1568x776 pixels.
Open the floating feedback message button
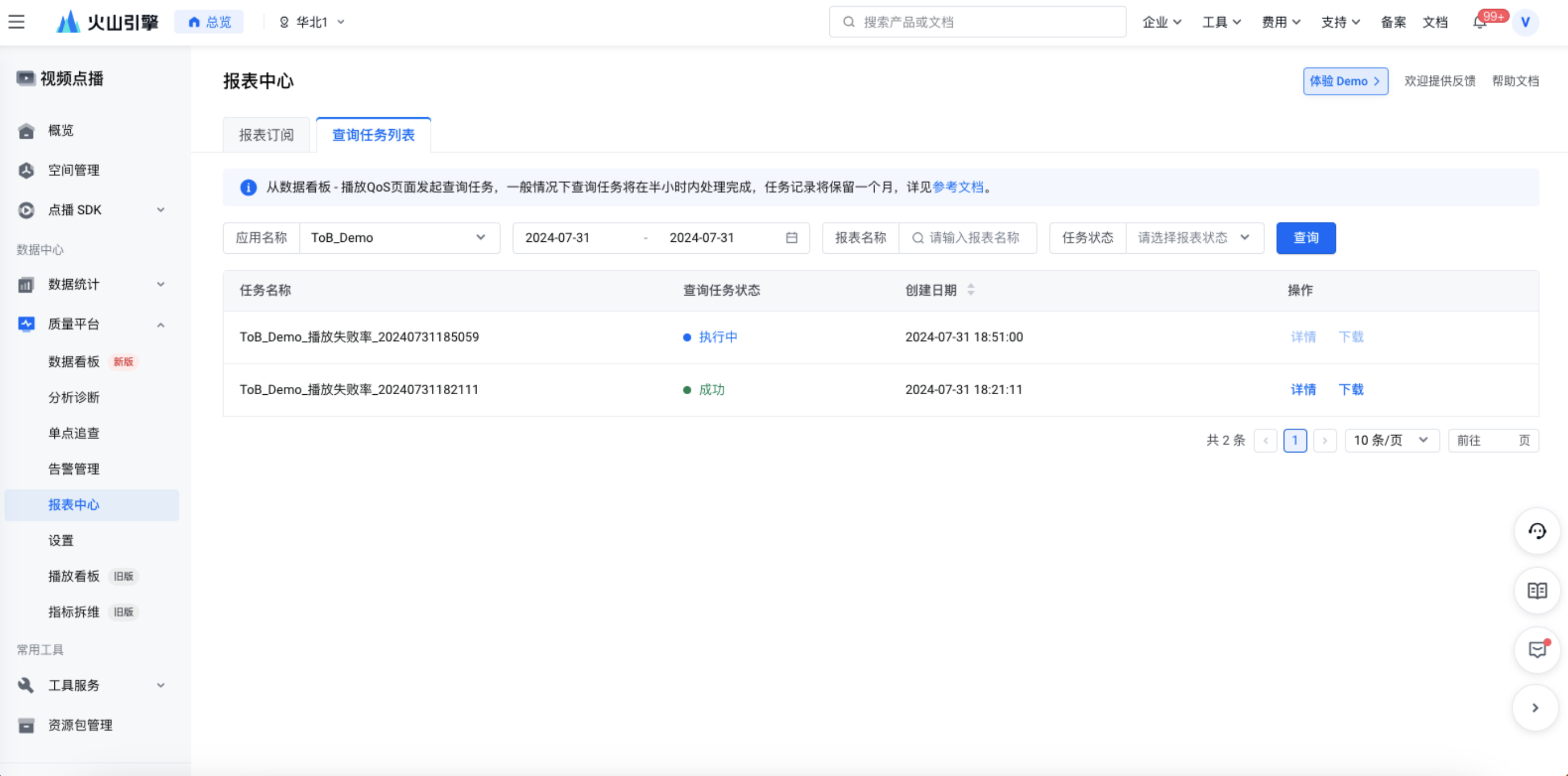pyautogui.click(x=1537, y=649)
